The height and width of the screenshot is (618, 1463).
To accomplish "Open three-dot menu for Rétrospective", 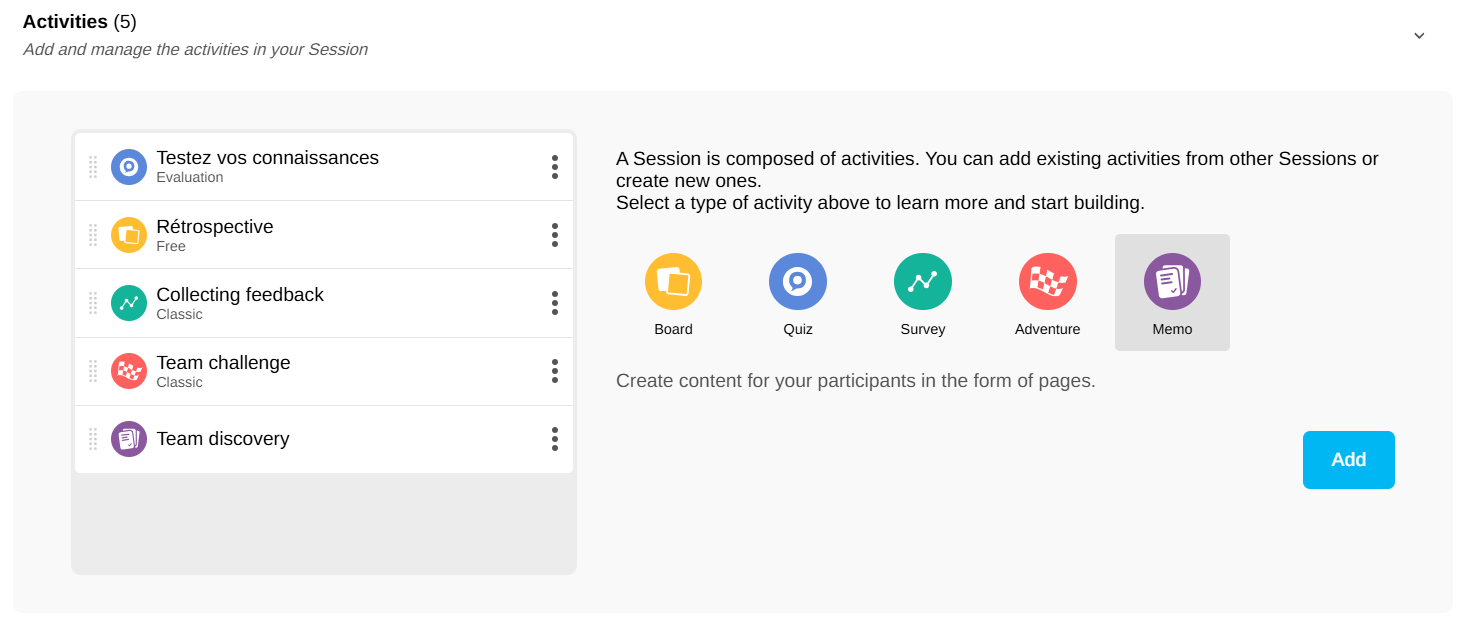I will 555,235.
